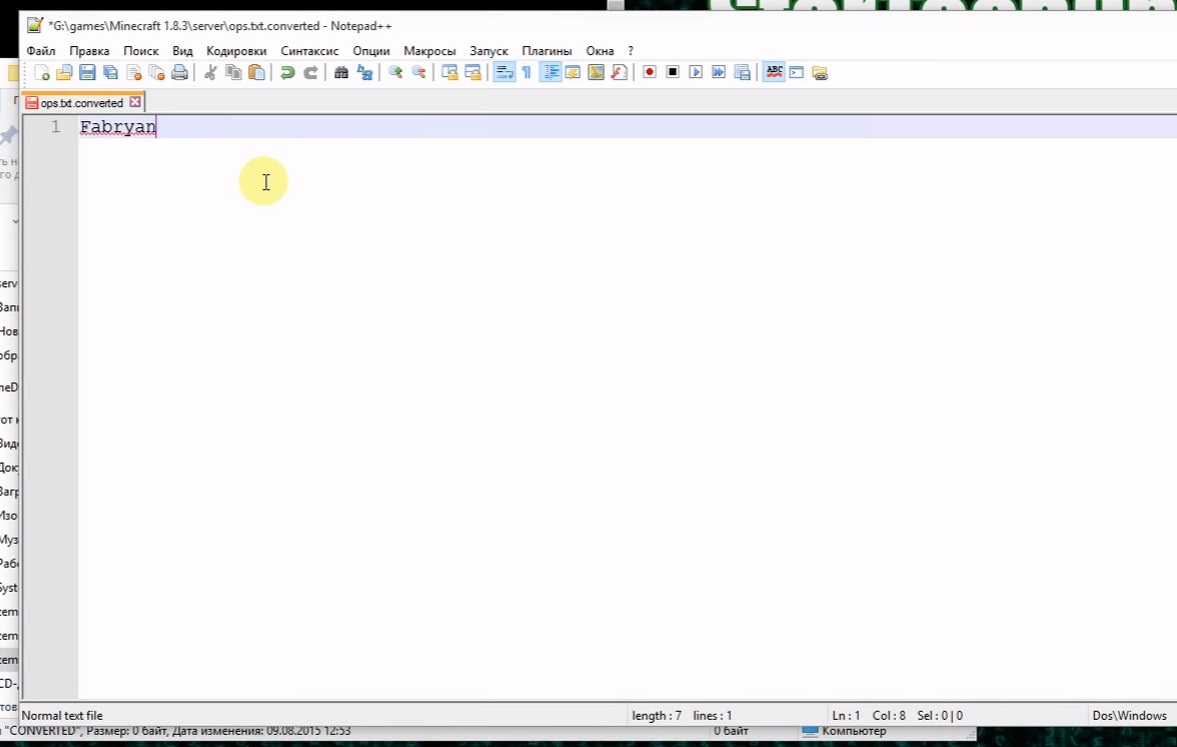Click 'Normal text file' in status bar

[62, 715]
